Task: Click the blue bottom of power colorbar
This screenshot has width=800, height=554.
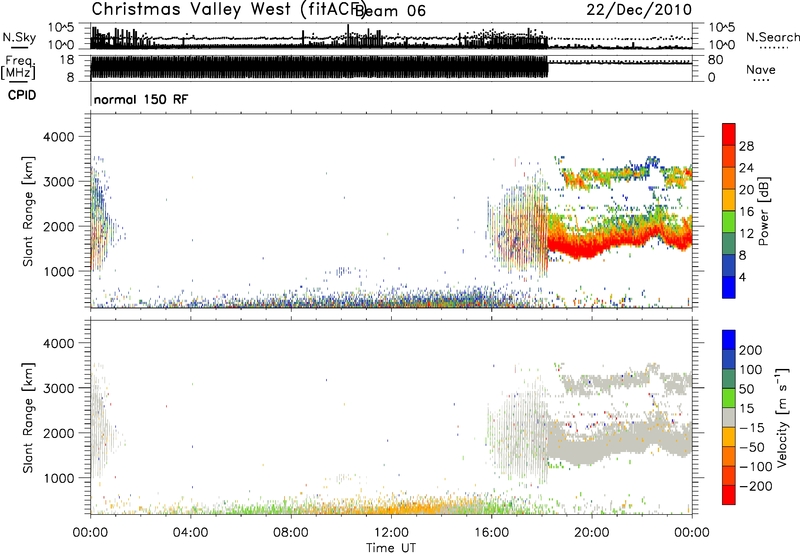Action: point(729,289)
